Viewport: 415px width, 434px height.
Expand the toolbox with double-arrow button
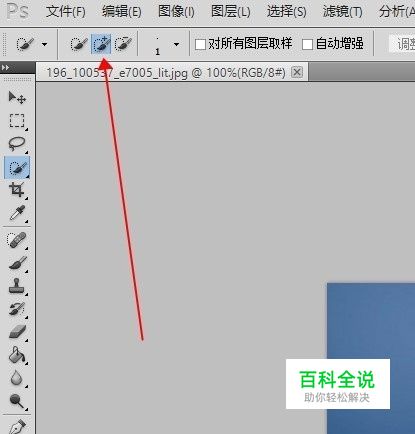tap(5, 68)
